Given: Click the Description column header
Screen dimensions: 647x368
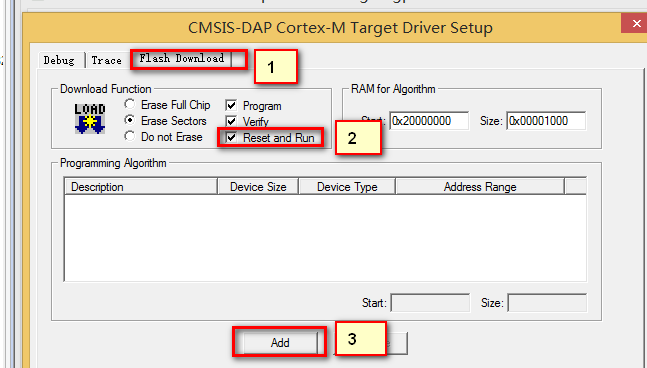Looking at the screenshot, I should [141, 186].
